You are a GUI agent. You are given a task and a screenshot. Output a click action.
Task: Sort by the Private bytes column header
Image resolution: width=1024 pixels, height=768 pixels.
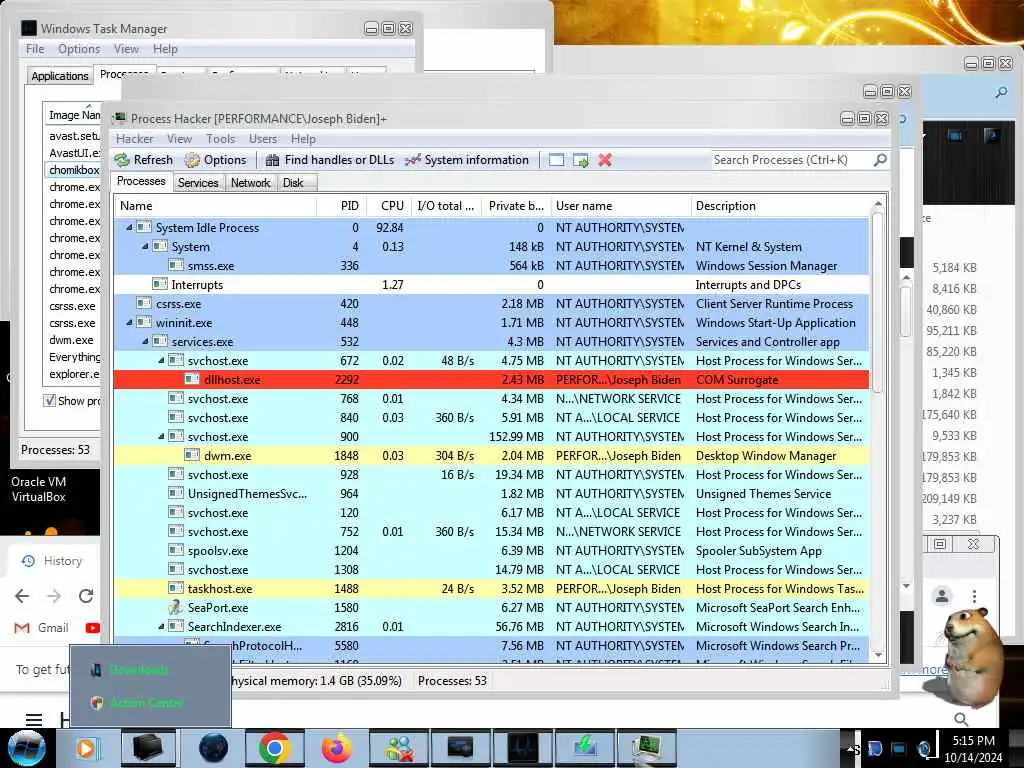tap(517, 206)
